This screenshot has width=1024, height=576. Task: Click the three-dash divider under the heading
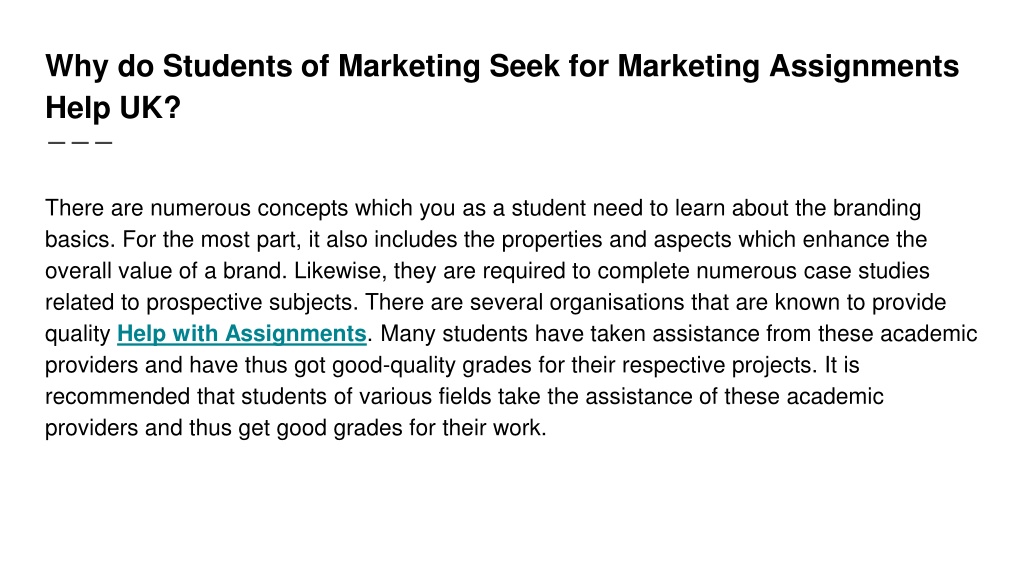coord(80,142)
